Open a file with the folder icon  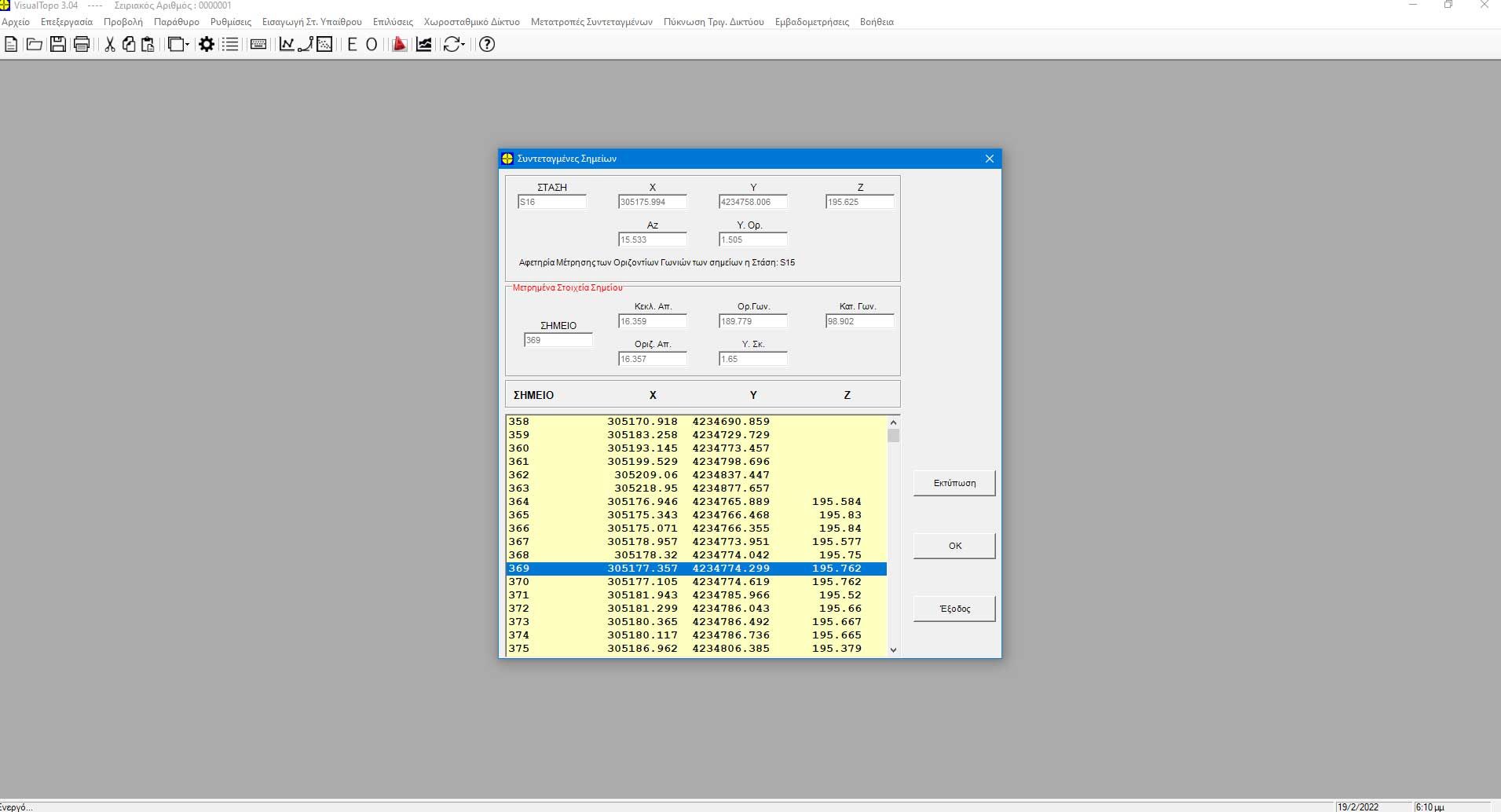(x=35, y=45)
